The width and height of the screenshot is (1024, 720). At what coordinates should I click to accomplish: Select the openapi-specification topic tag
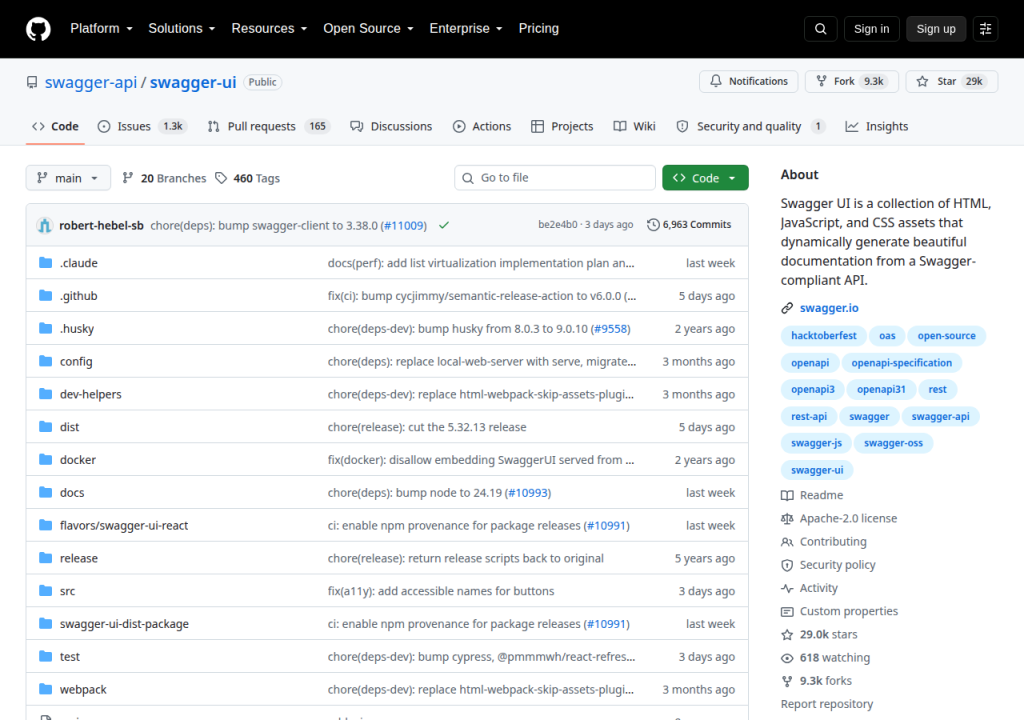[x=901, y=363]
